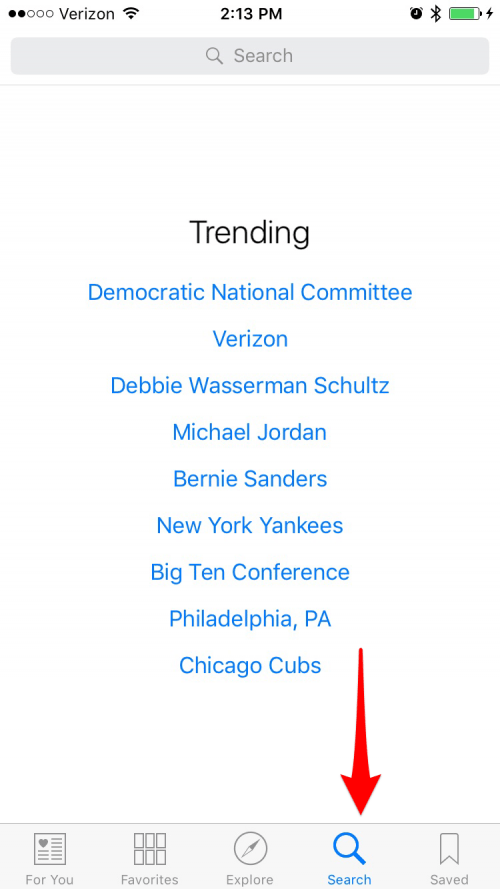Screen dimensions: 500x889
Task: Open trending topic Democratic National Committee
Action: point(250,293)
